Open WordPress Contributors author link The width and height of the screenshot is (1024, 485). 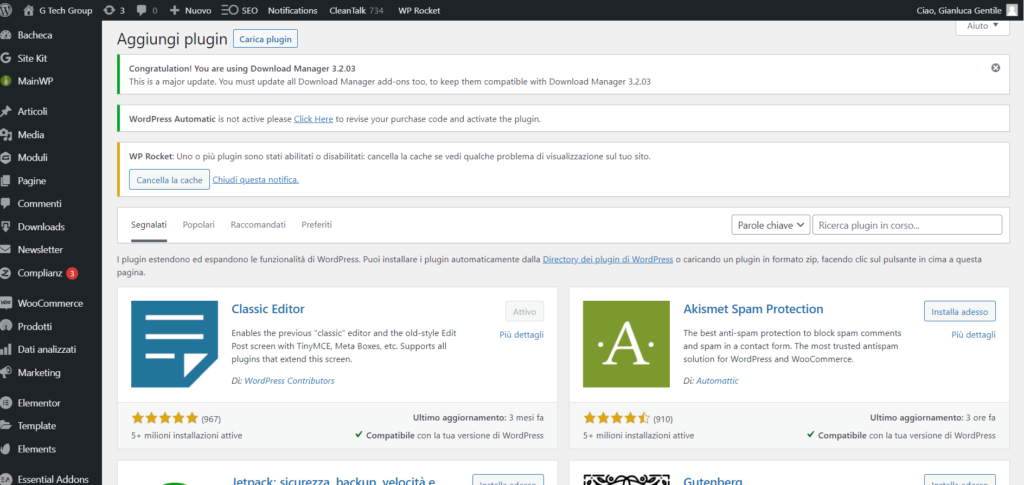tap(289, 381)
